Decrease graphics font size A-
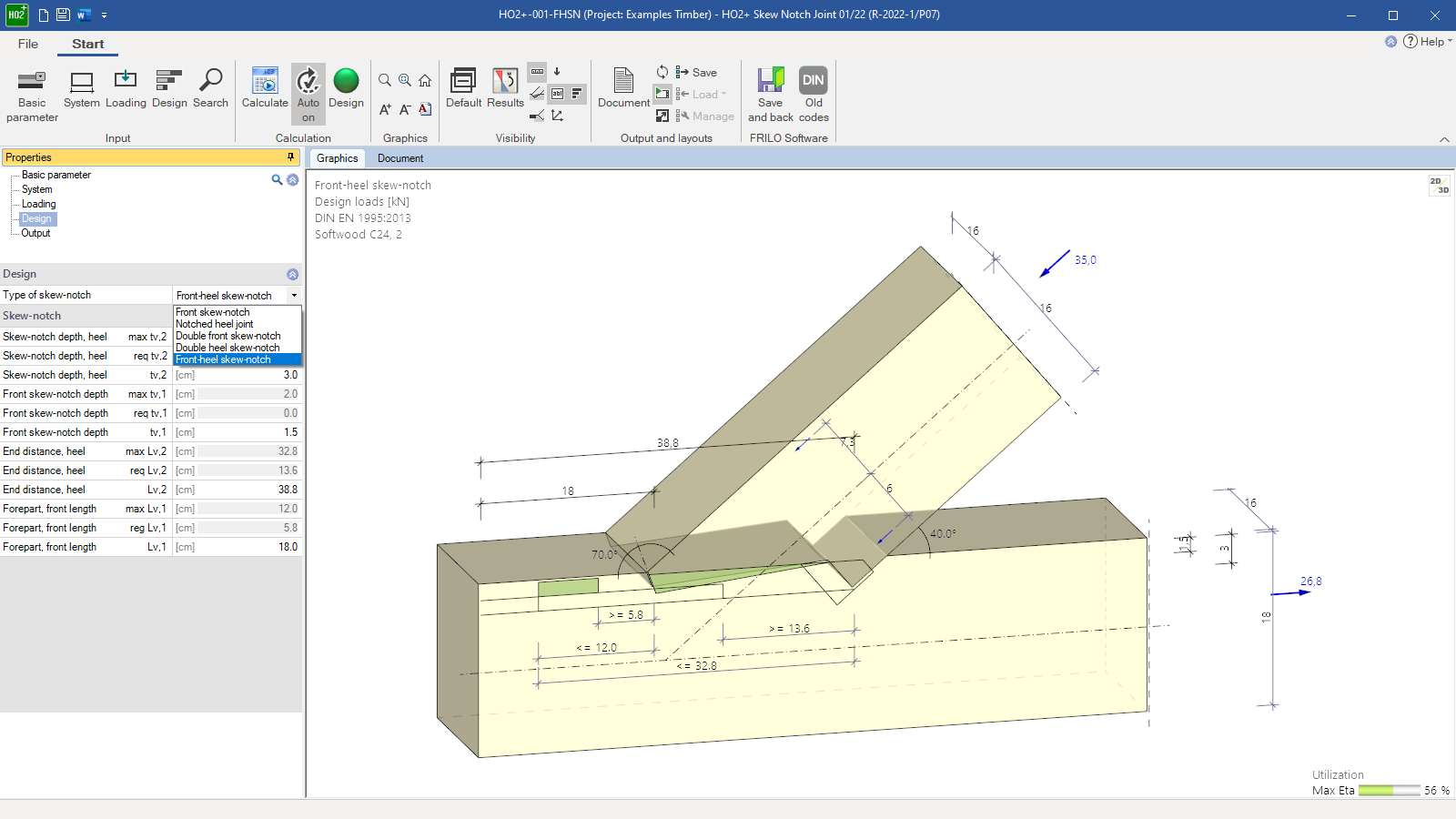 [405, 110]
